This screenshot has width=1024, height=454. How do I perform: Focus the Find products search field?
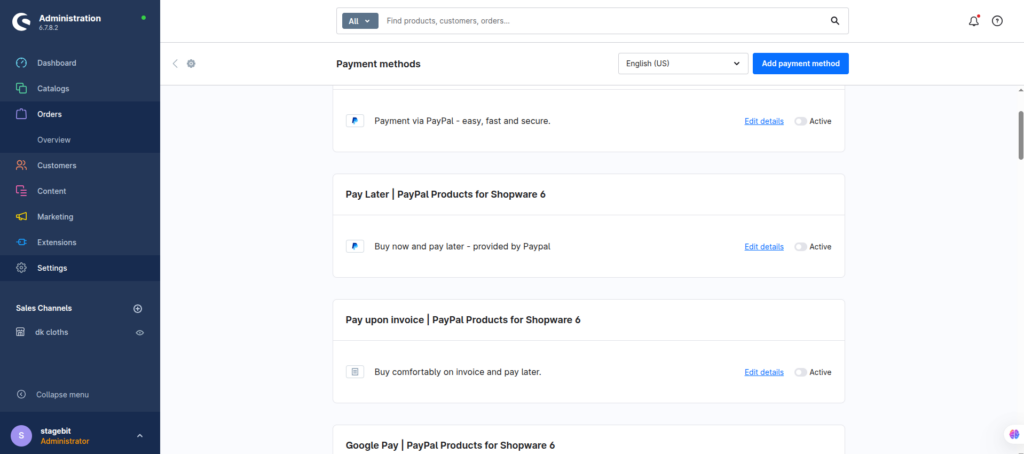click(x=604, y=21)
